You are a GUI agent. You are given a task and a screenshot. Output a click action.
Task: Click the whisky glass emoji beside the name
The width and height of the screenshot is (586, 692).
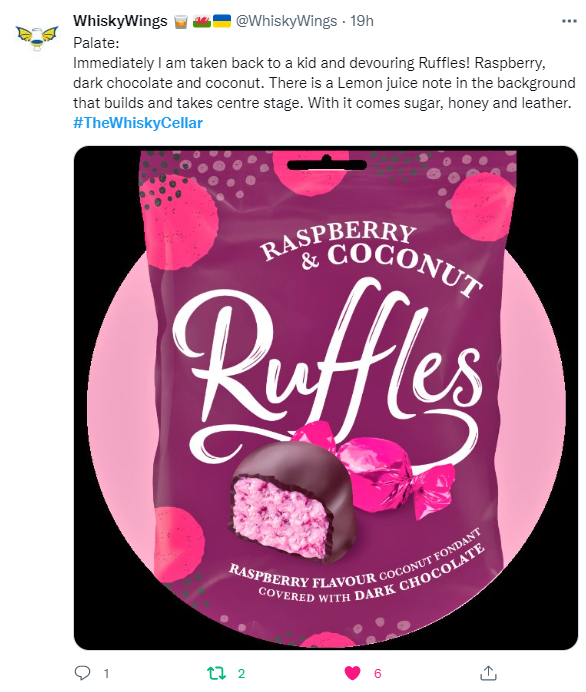click(x=181, y=21)
